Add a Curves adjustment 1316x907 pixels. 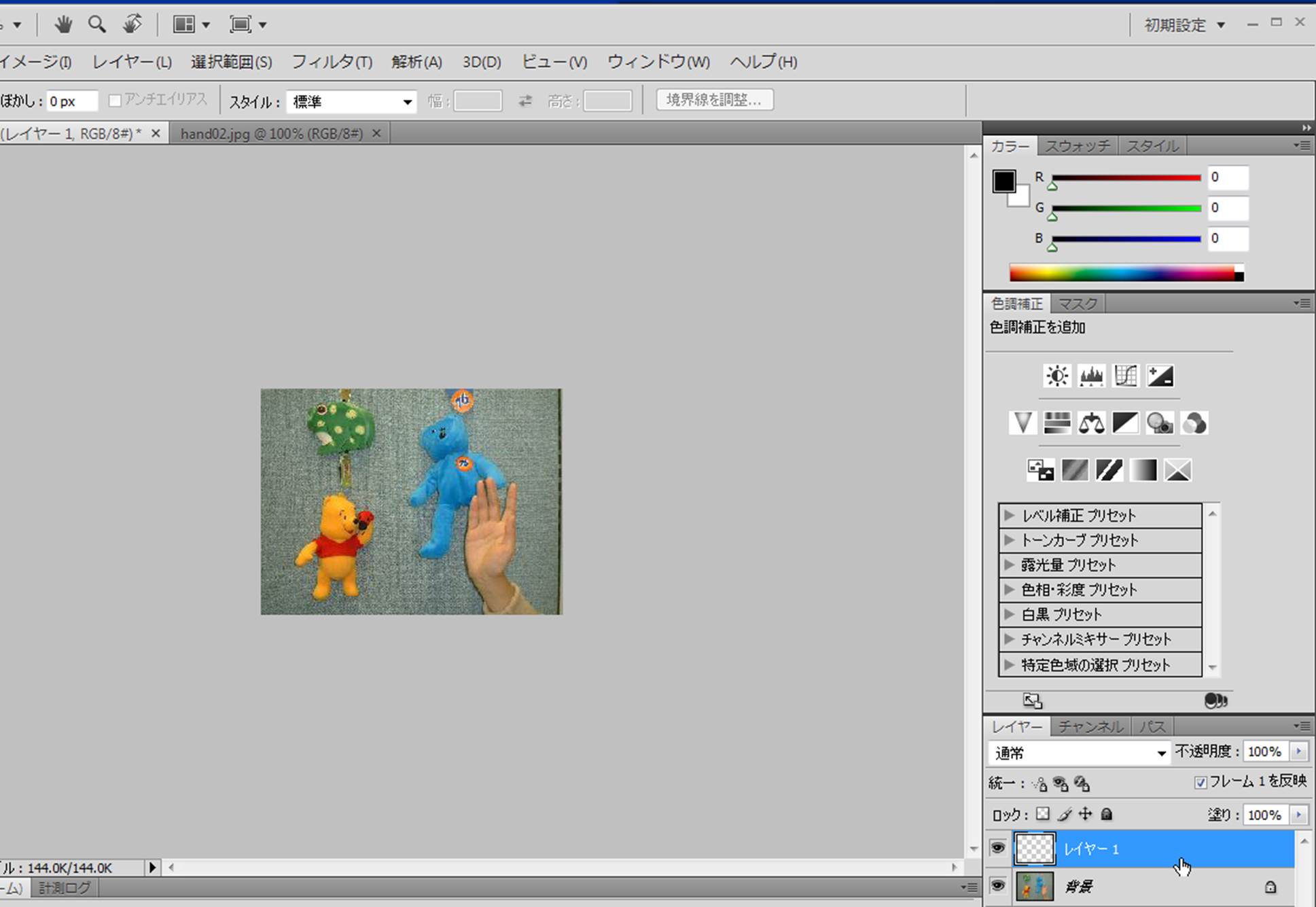1126,376
